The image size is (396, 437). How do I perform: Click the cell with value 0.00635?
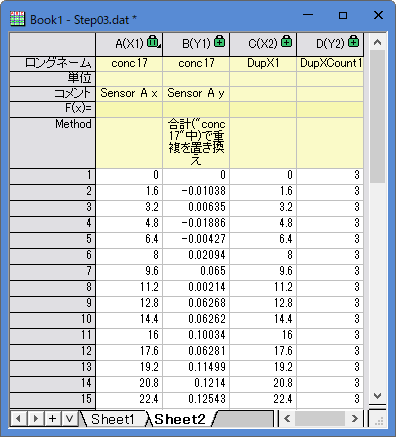tap(196, 207)
